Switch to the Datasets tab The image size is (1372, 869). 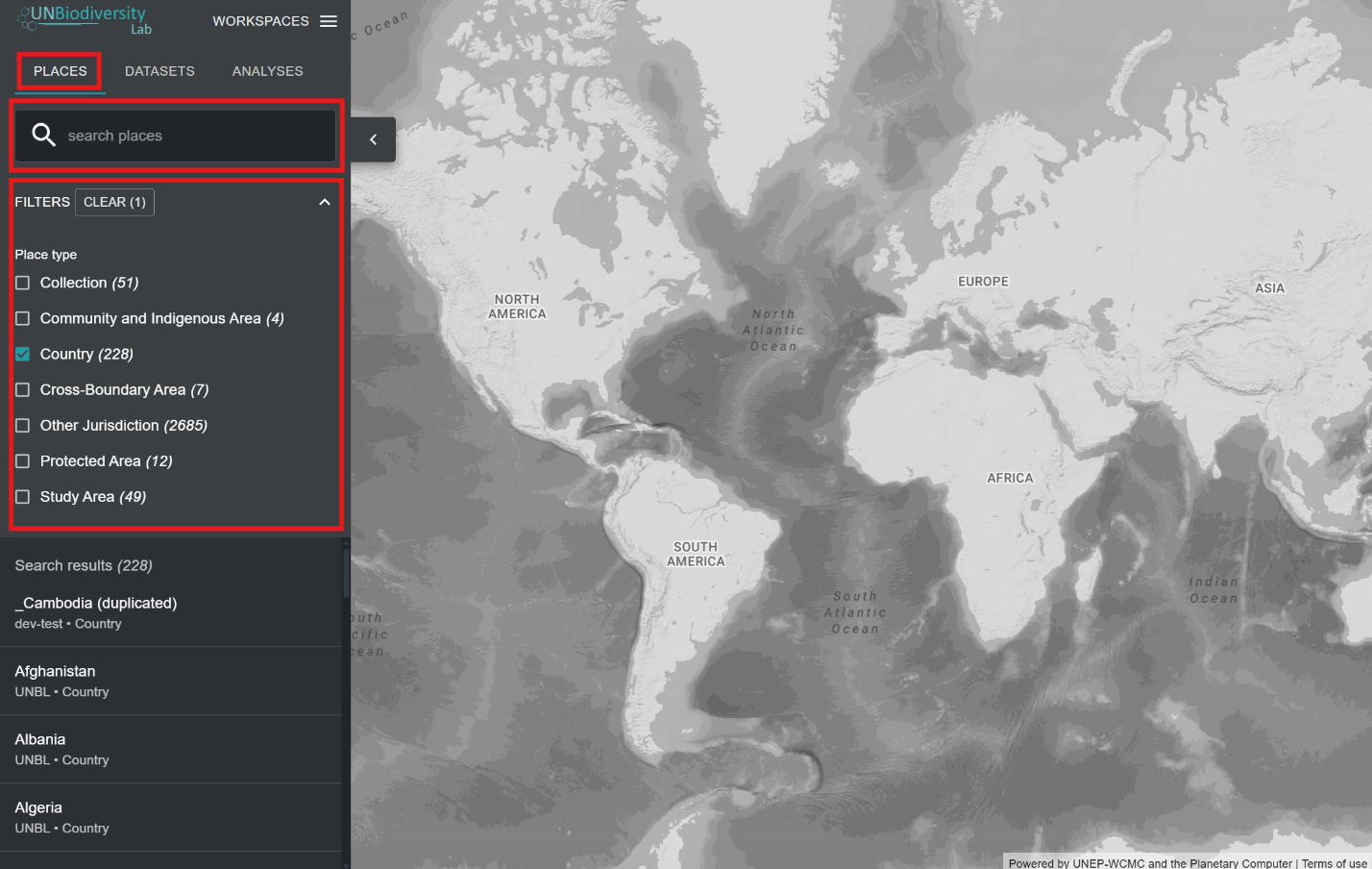point(159,71)
